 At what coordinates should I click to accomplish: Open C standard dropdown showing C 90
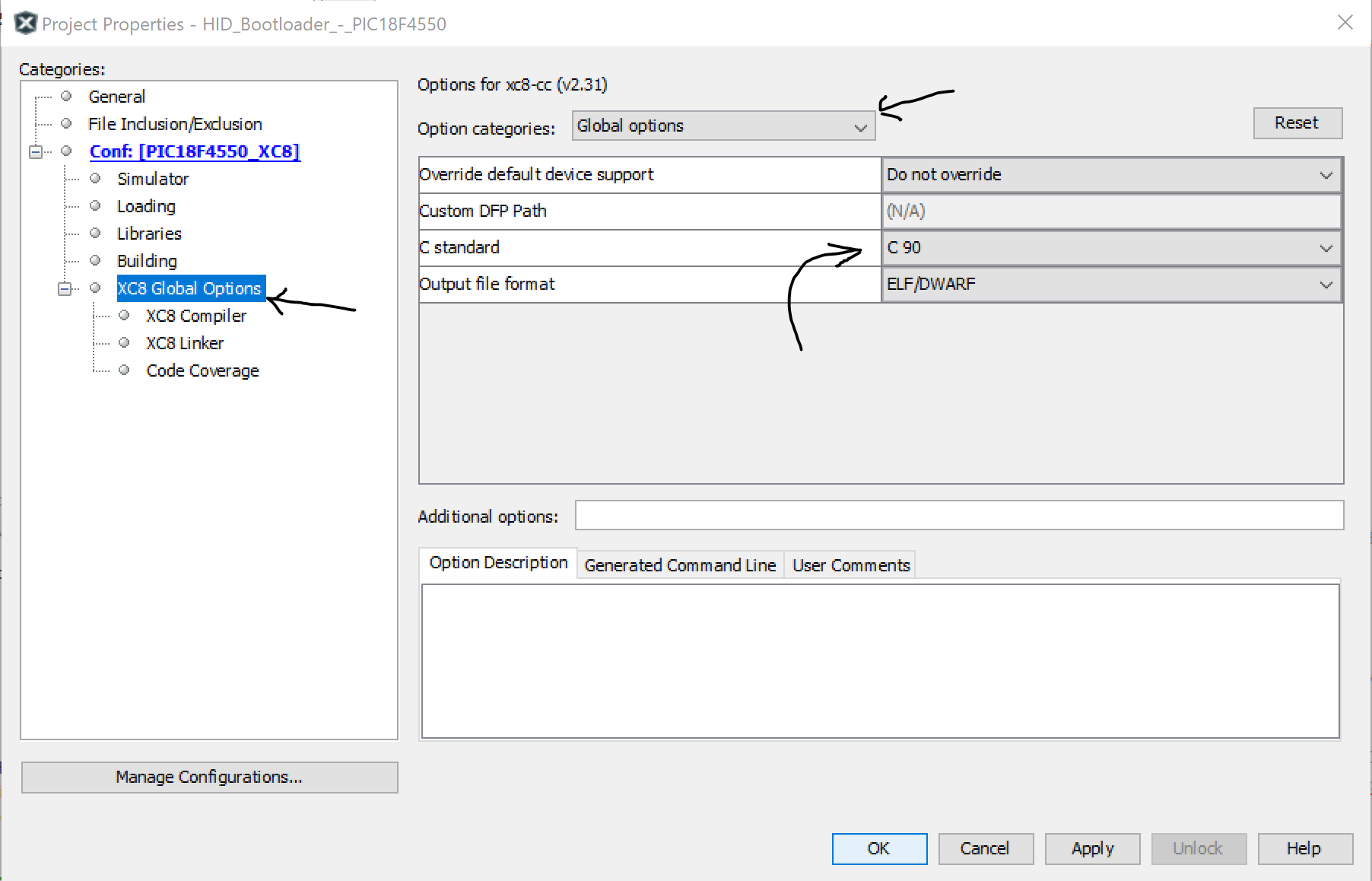click(x=1111, y=248)
